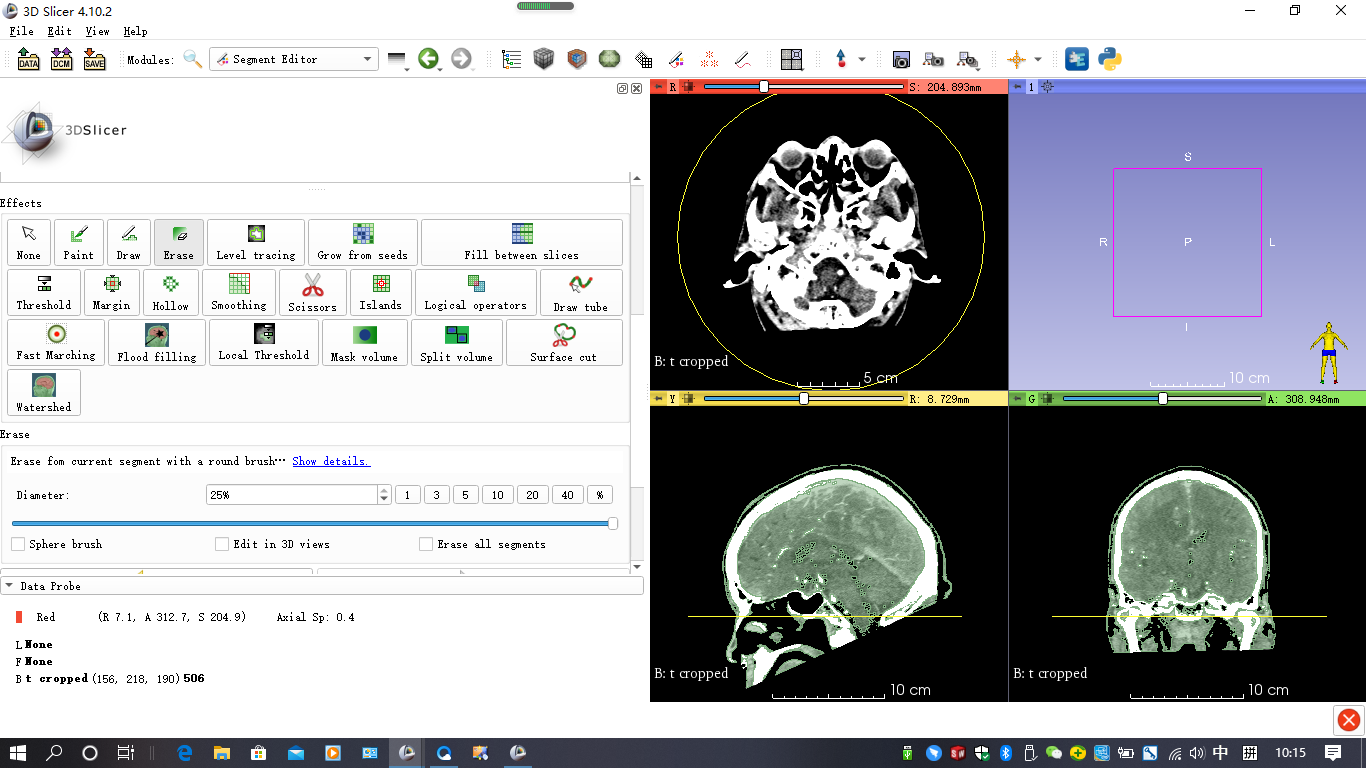The image size is (1366, 768).
Task: Toggle the Erase effect button
Action: [179, 242]
